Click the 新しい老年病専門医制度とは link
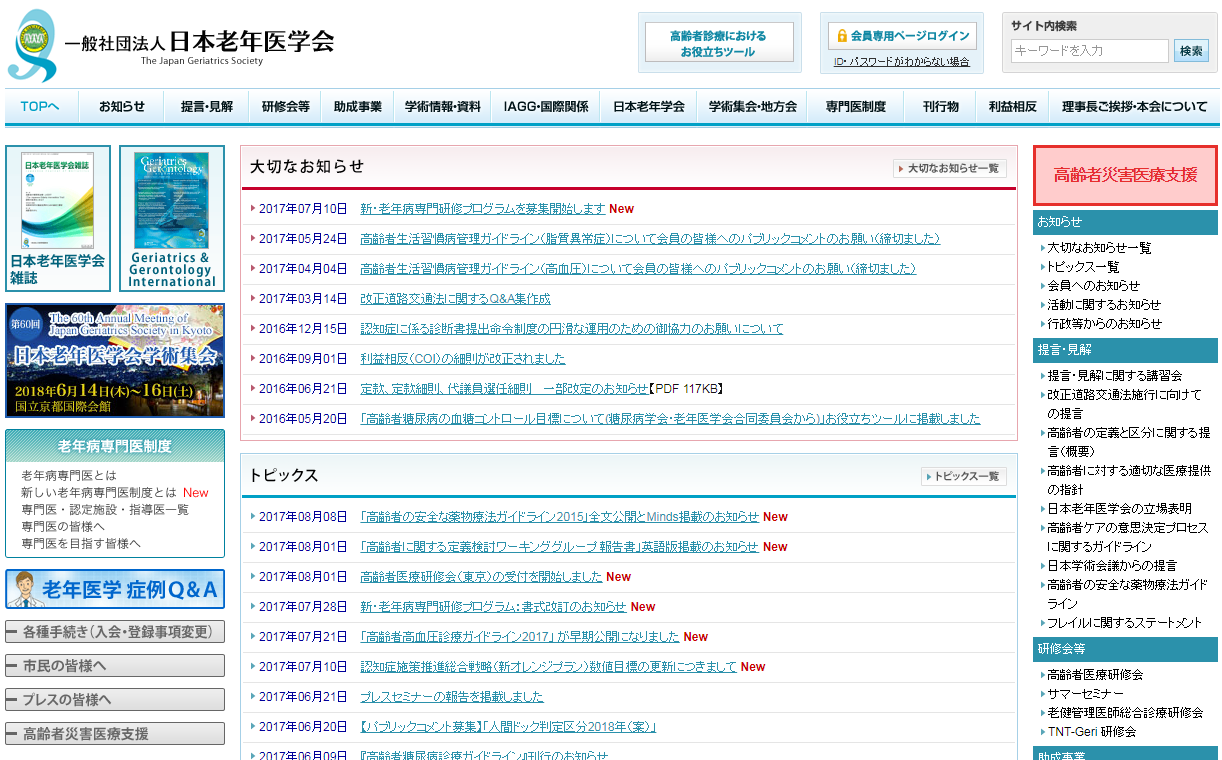1222x760 pixels. coord(99,492)
